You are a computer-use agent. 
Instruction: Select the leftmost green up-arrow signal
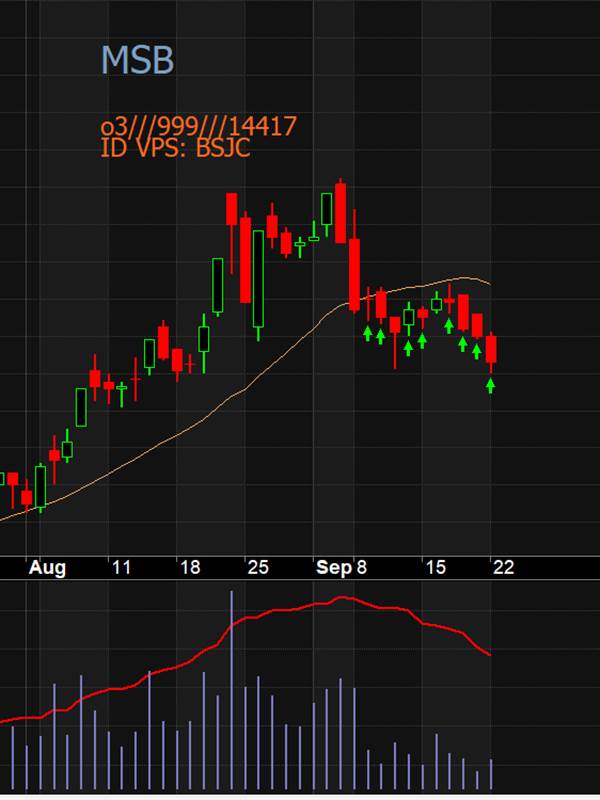click(x=367, y=333)
